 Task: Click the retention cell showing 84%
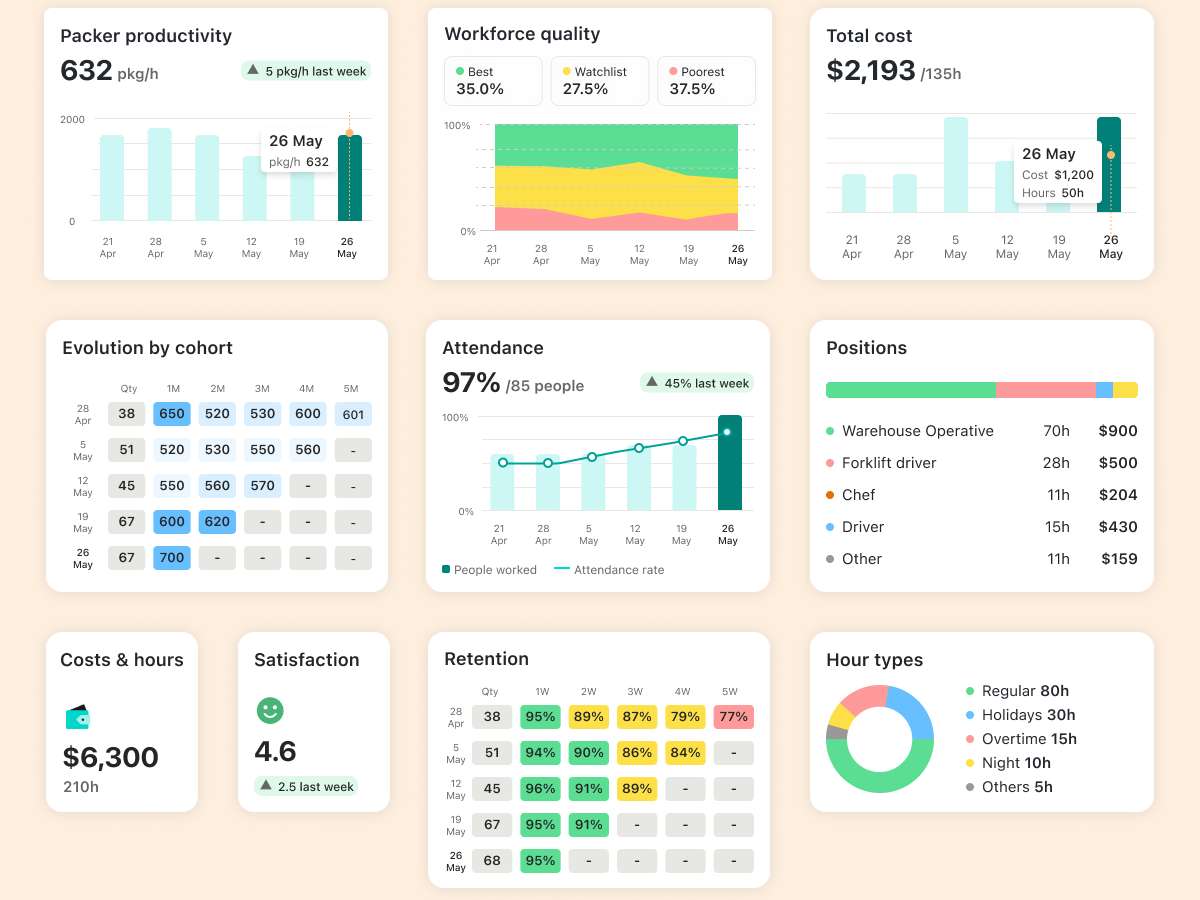coord(685,753)
